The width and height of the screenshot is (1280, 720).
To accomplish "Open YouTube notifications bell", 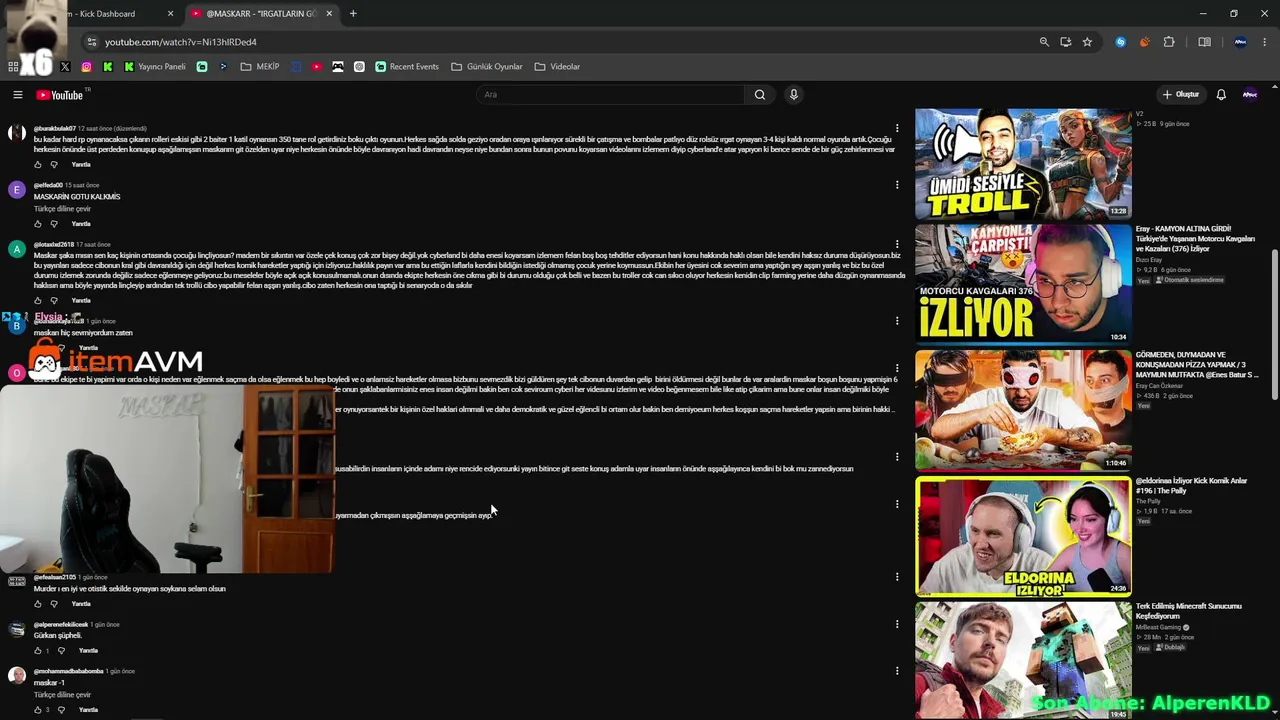I will tap(1221, 95).
